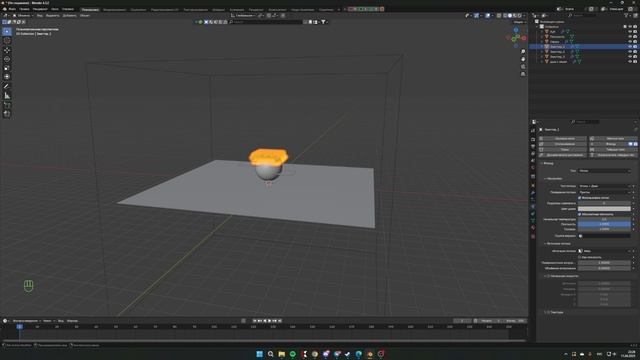Open the 'Окно' menu
640x360 pixels.
55,9
